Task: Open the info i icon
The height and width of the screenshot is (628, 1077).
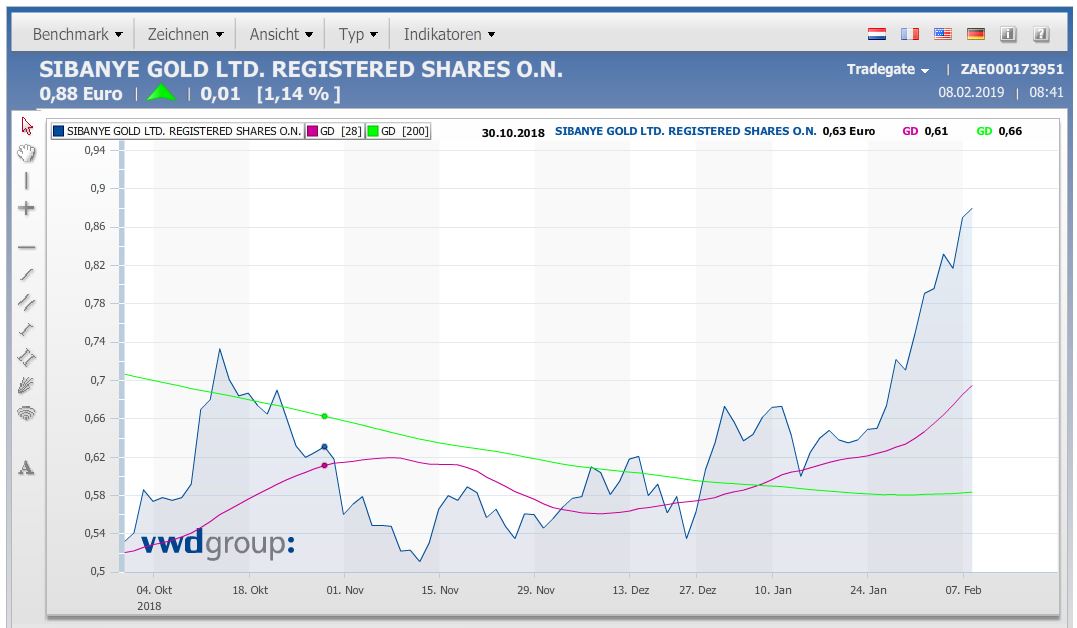Action: tap(1009, 34)
